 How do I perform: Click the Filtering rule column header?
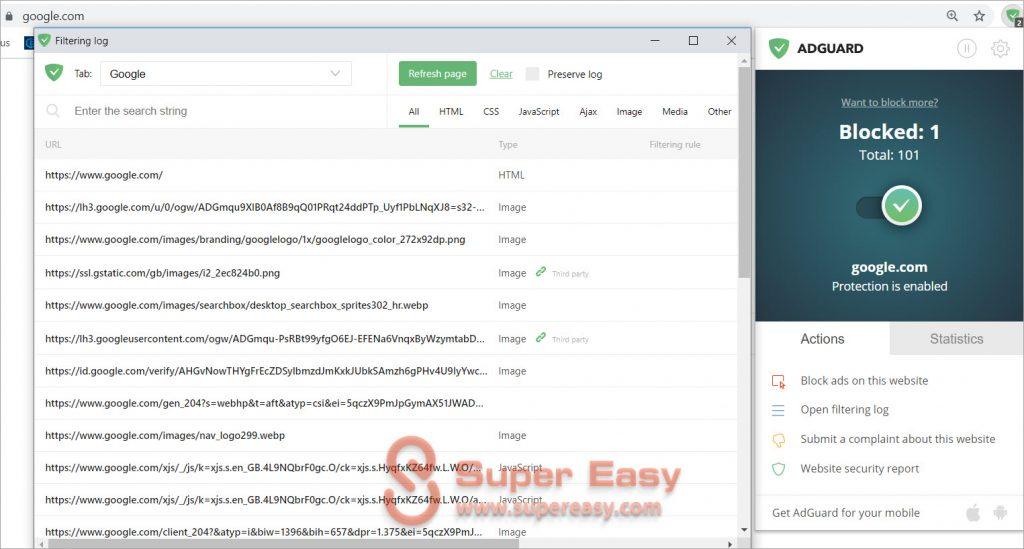pyautogui.click(x=675, y=144)
